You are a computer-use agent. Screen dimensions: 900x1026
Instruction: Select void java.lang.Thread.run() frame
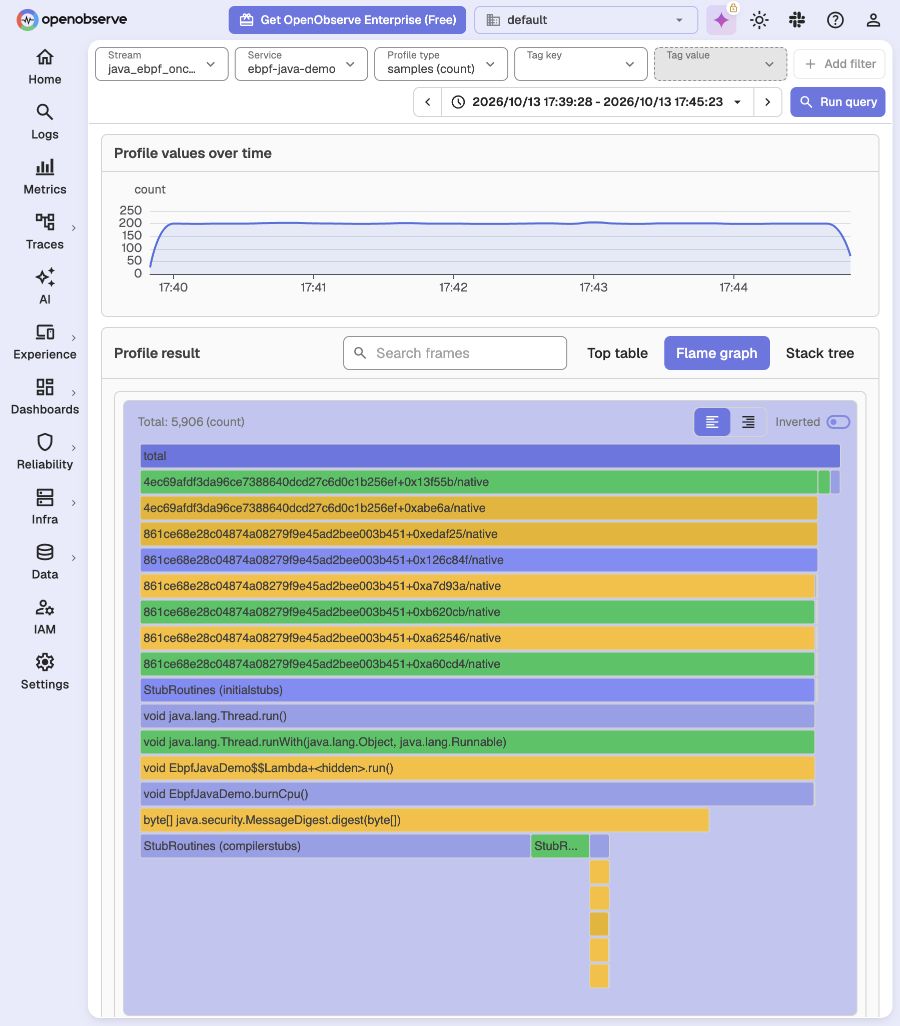(x=477, y=716)
